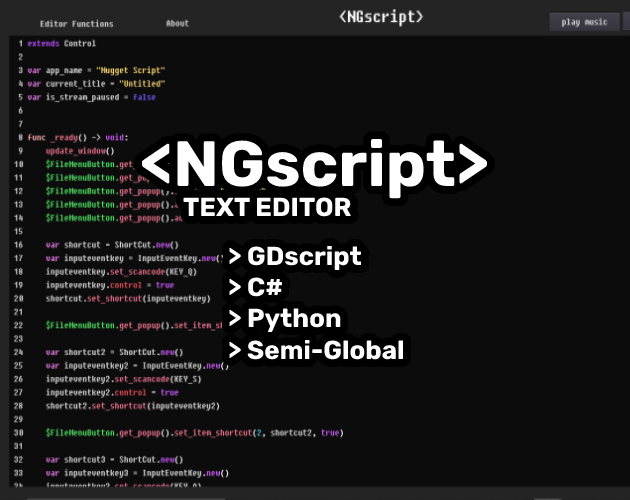Click the var app_name "Nugget Script" line
The width and height of the screenshot is (630, 500).
point(96,70)
